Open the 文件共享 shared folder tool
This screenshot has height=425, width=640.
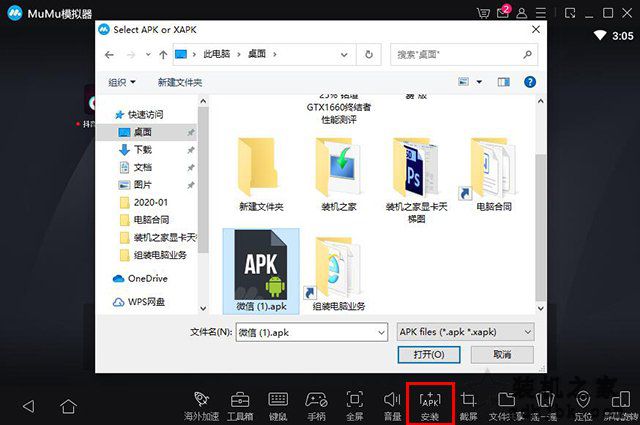tap(506, 405)
